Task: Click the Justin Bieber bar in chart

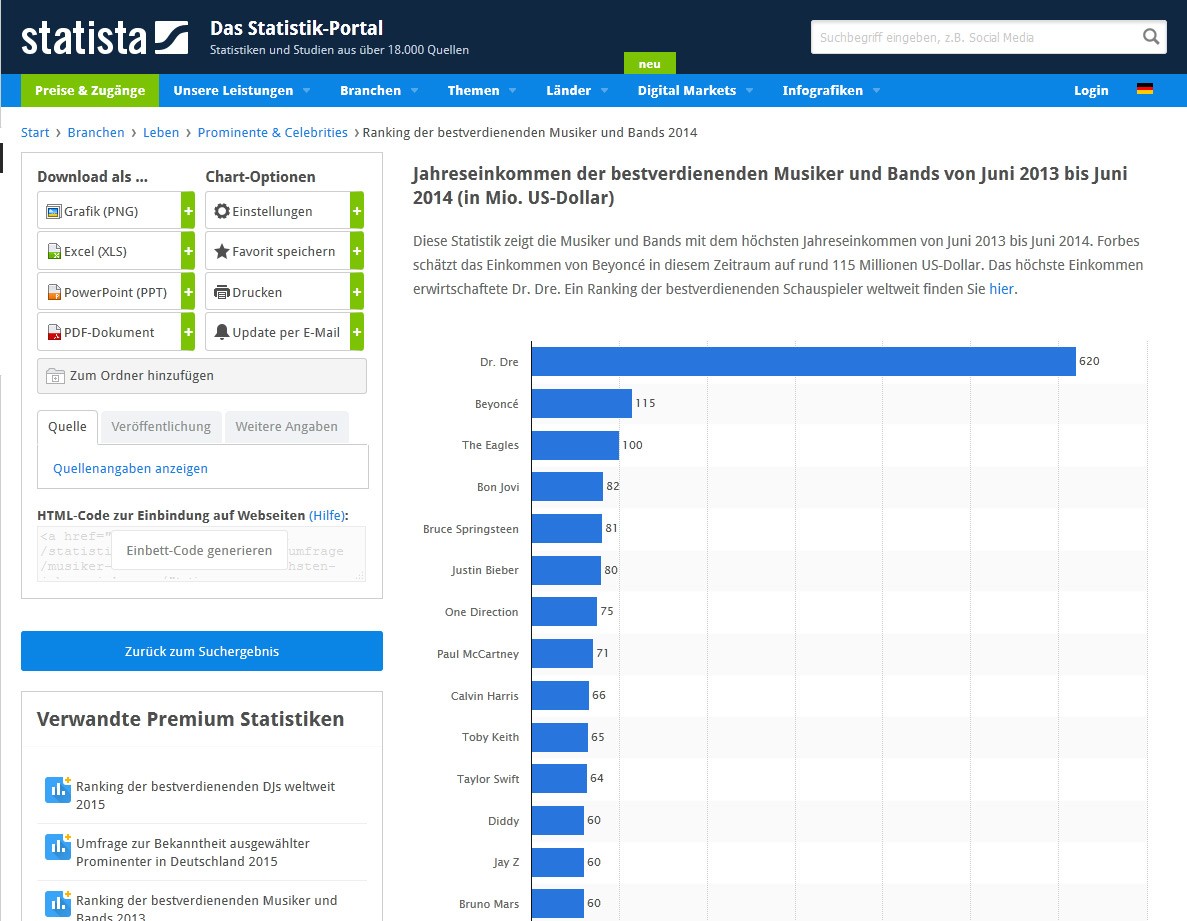Action: coord(566,571)
